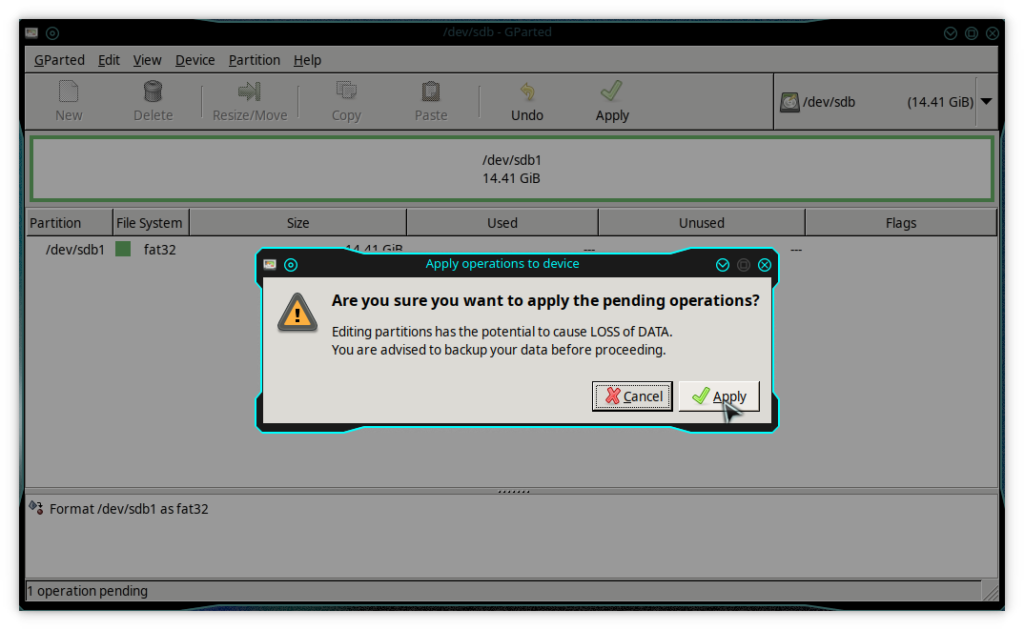Close the Apply operations dialog window
1024x630 pixels.
pyautogui.click(x=765, y=265)
